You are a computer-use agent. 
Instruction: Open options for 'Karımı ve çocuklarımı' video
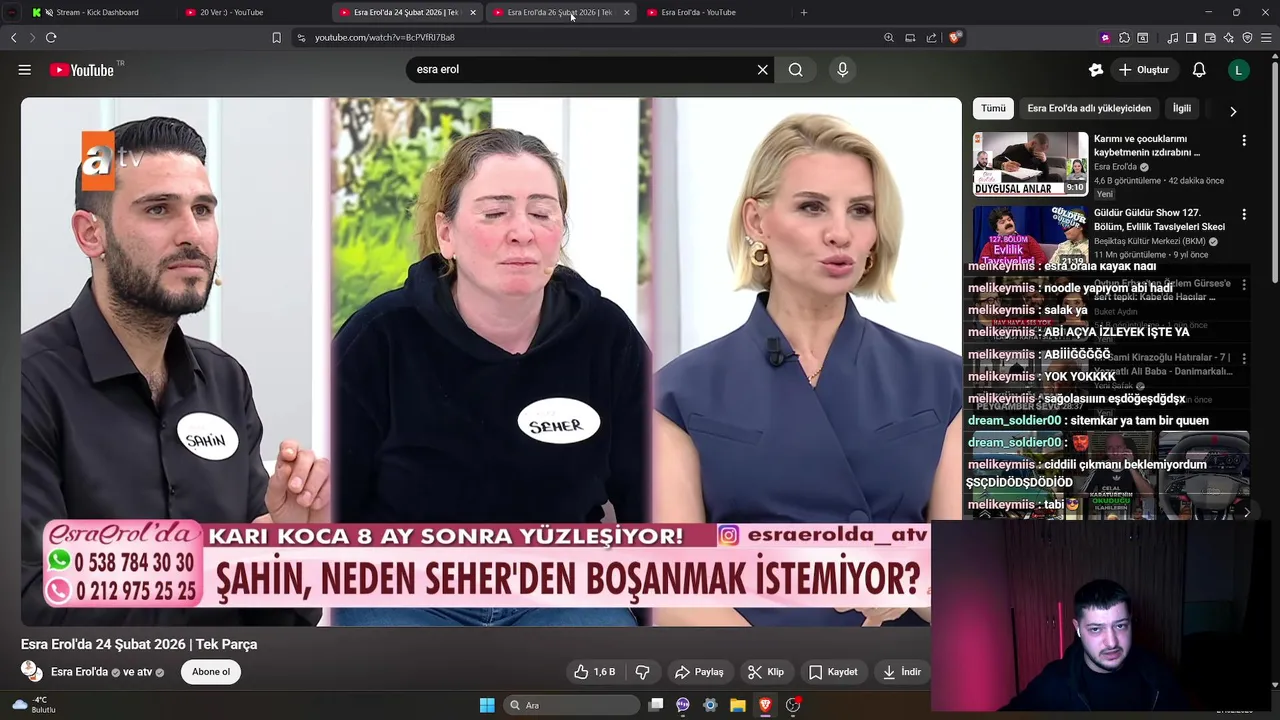[x=1244, y=141]
